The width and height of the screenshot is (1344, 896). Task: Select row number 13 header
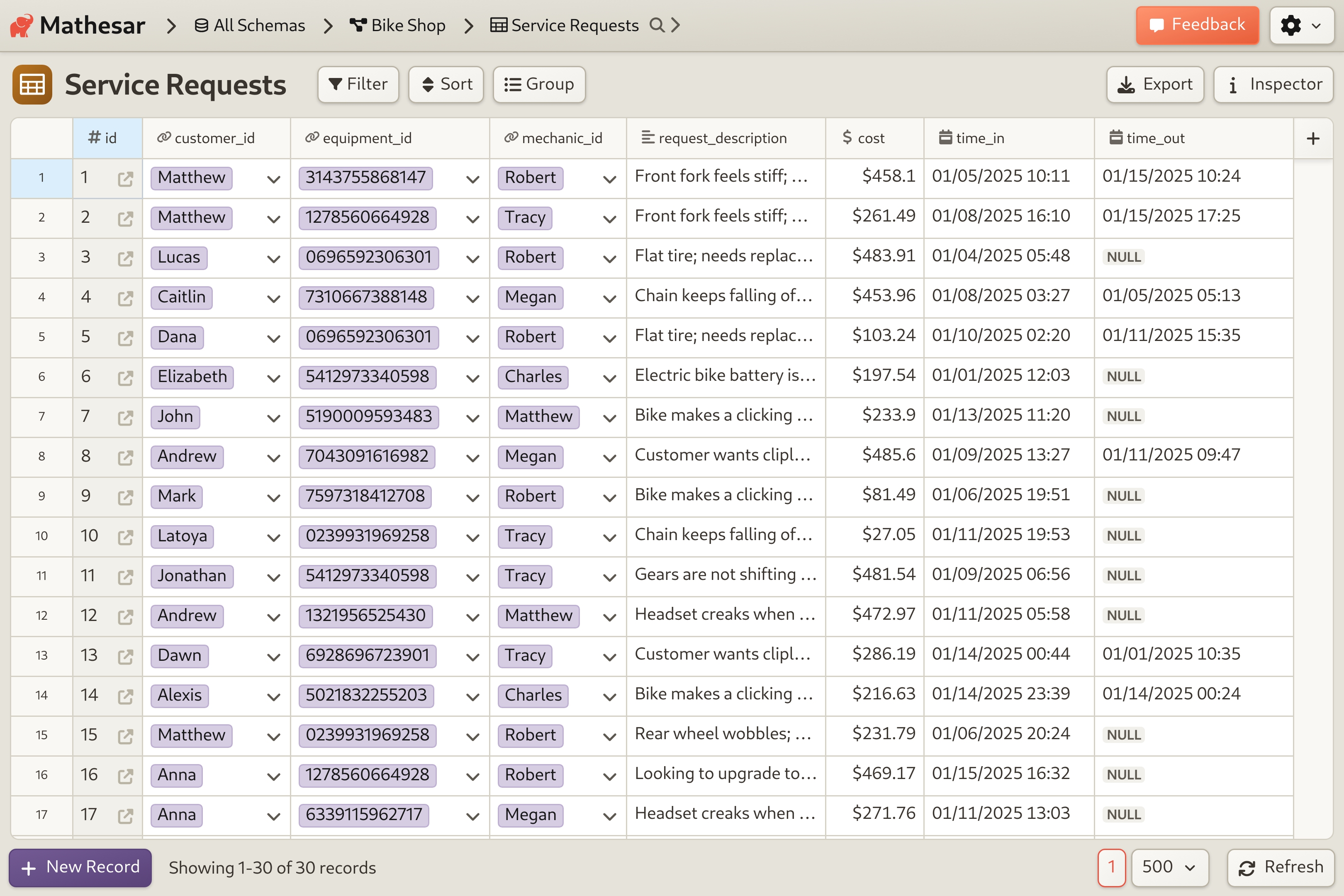tap(42, 657)
